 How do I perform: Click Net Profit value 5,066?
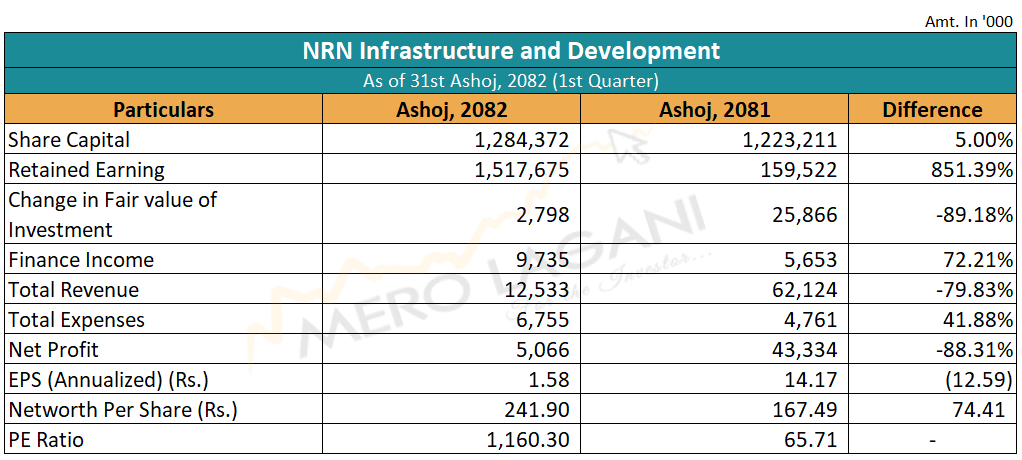pos(543,350)
